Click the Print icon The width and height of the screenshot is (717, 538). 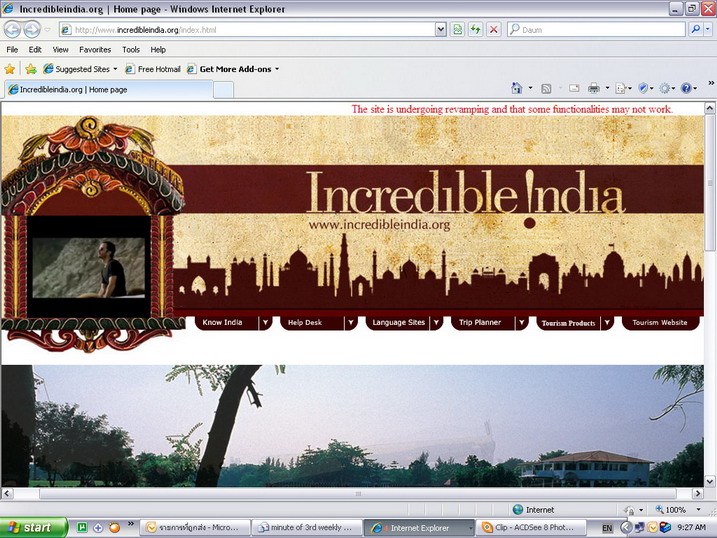[x=594, y=88]
